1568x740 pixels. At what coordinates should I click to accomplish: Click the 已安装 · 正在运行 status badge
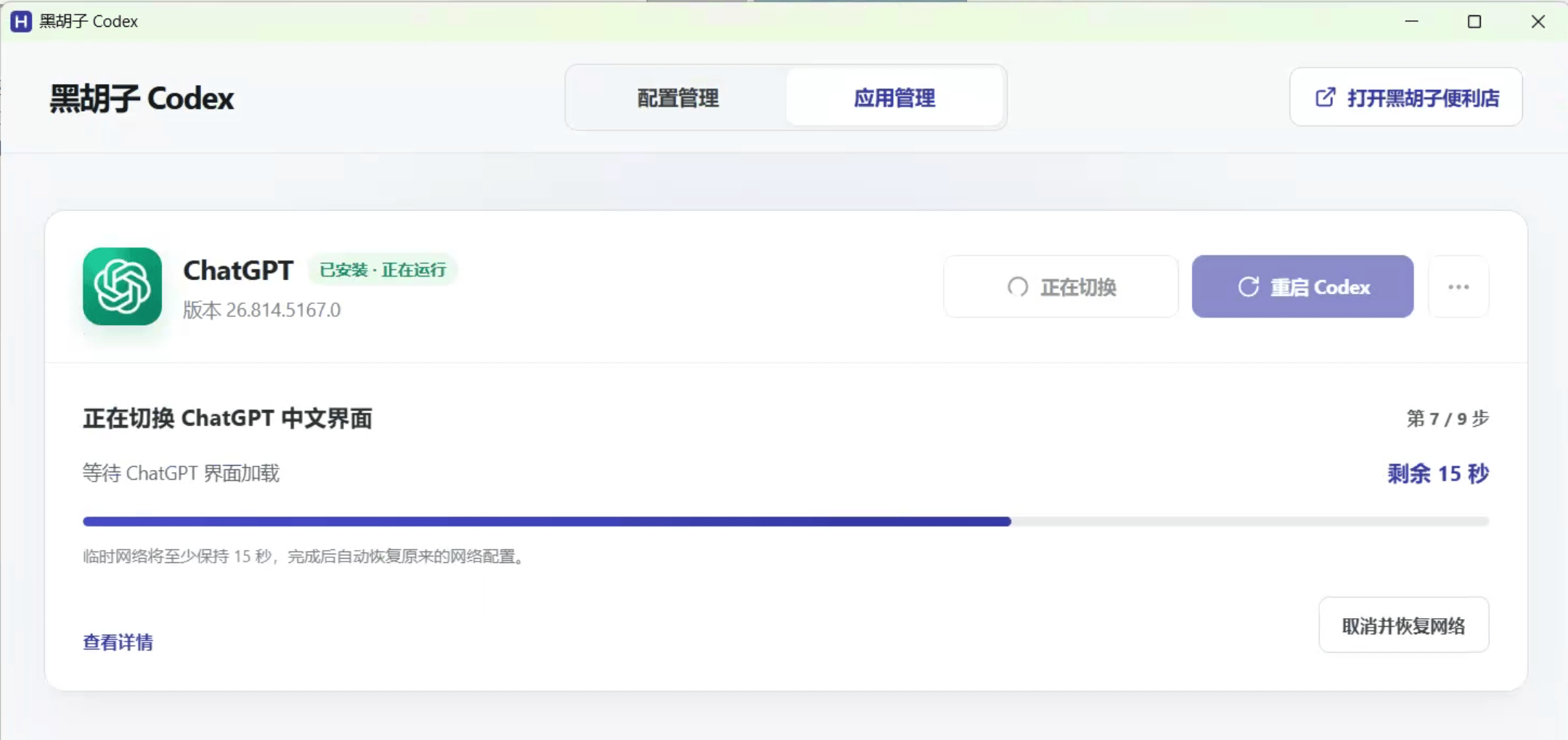(x=383, y=270)
